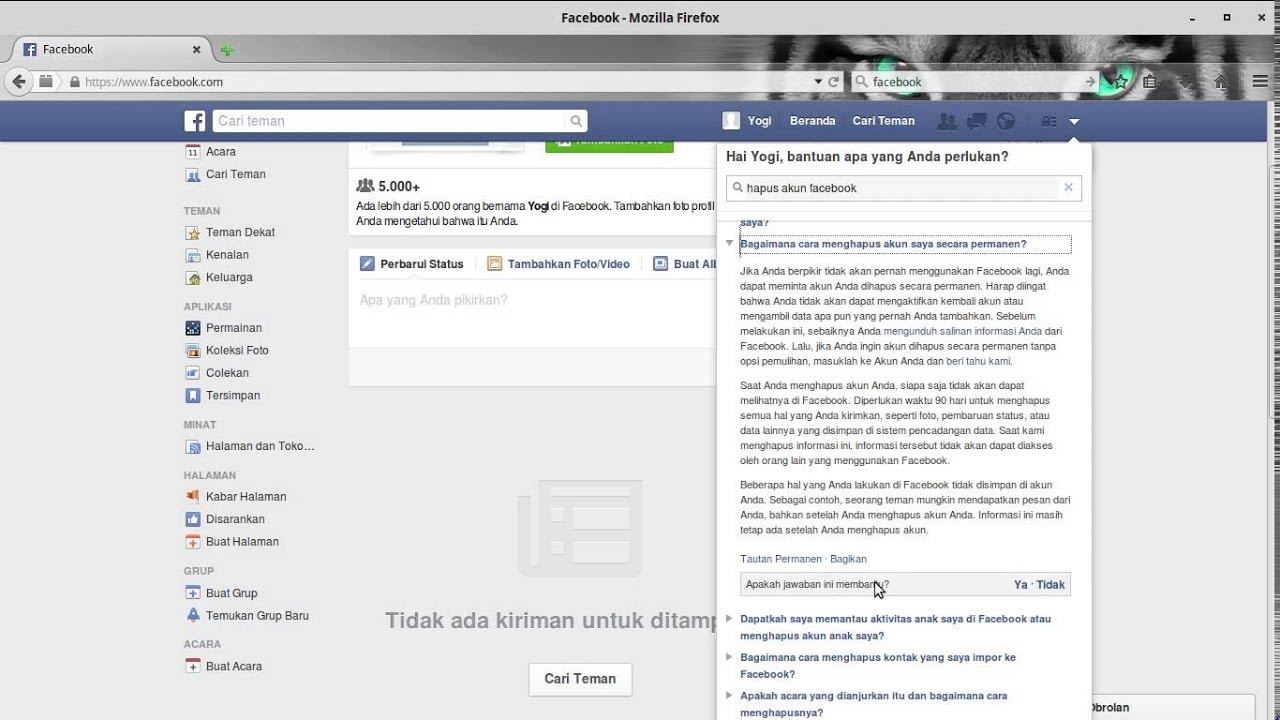
Task: Open the messages icon in the blue bar
Action: pyautogui.click(x=977, y=121)
